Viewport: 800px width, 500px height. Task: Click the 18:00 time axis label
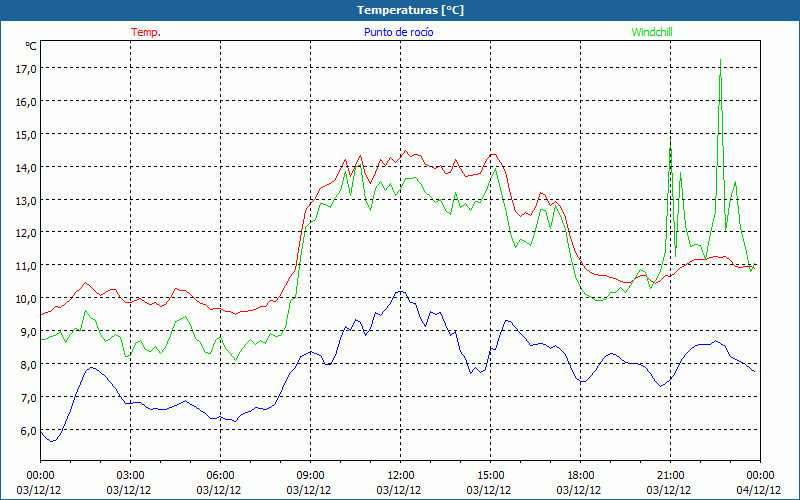[581, 476]
